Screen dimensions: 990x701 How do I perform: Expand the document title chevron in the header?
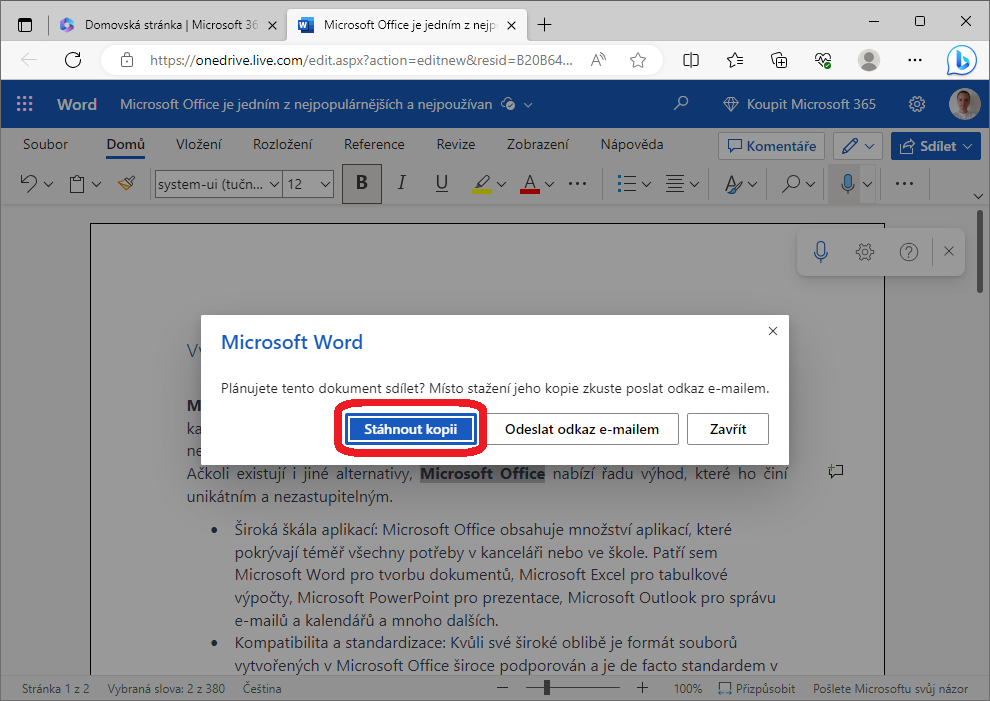click(x=528, y=105)
